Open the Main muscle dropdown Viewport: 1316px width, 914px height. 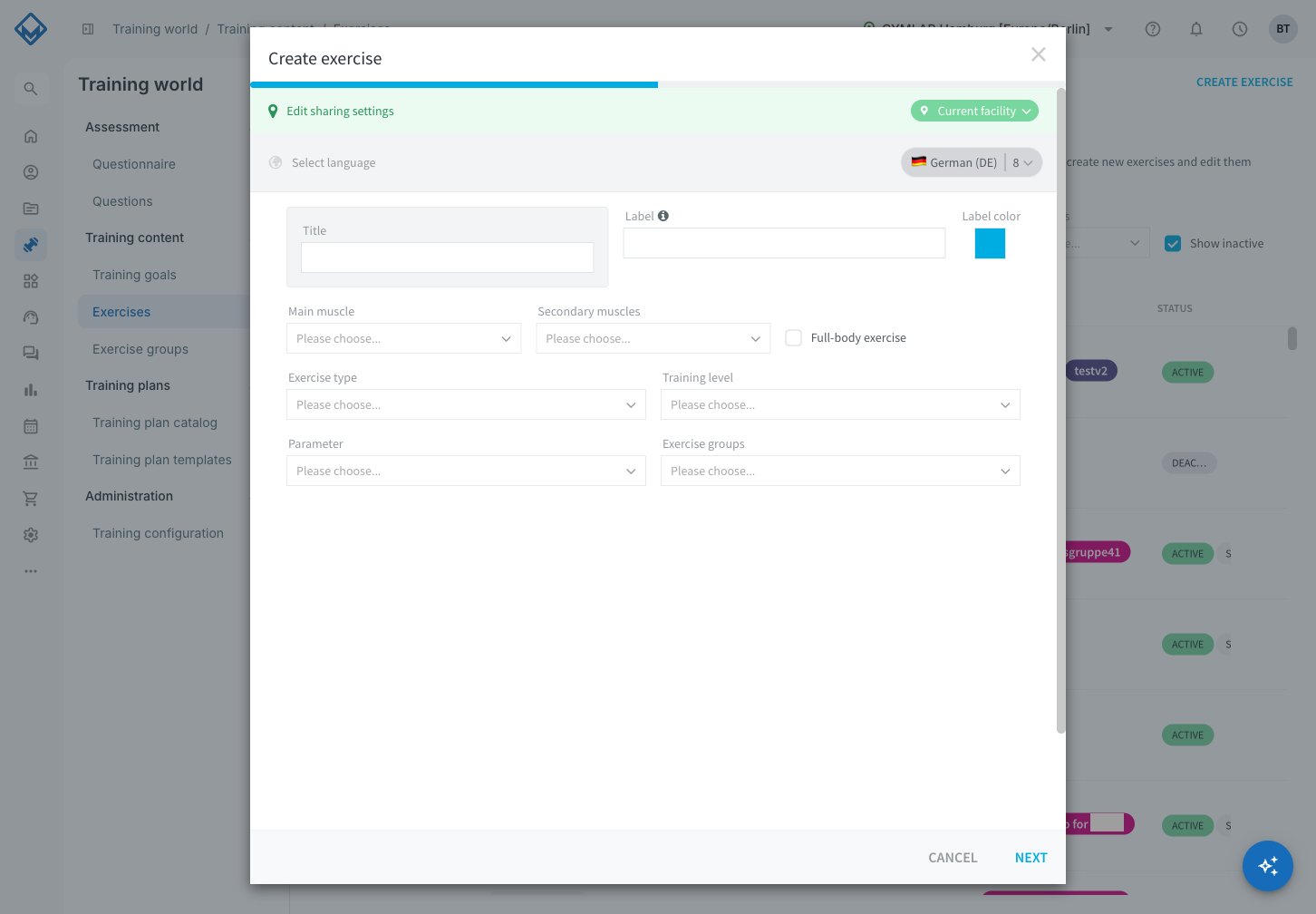click(404, 338)
